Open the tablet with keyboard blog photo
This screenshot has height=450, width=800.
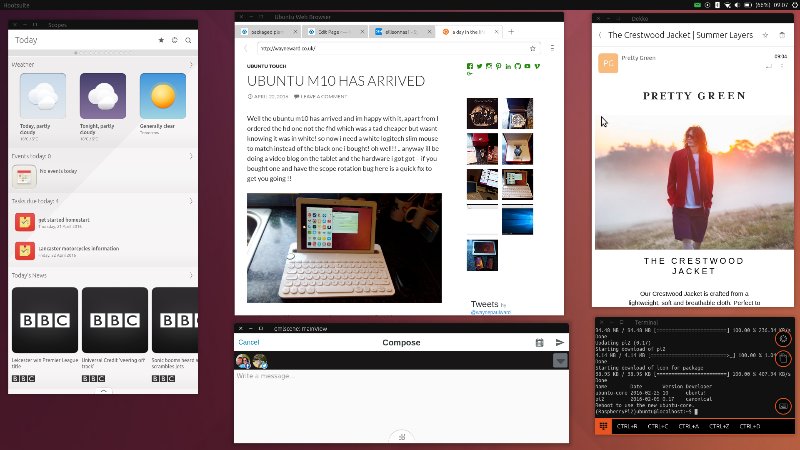point(344,248)
